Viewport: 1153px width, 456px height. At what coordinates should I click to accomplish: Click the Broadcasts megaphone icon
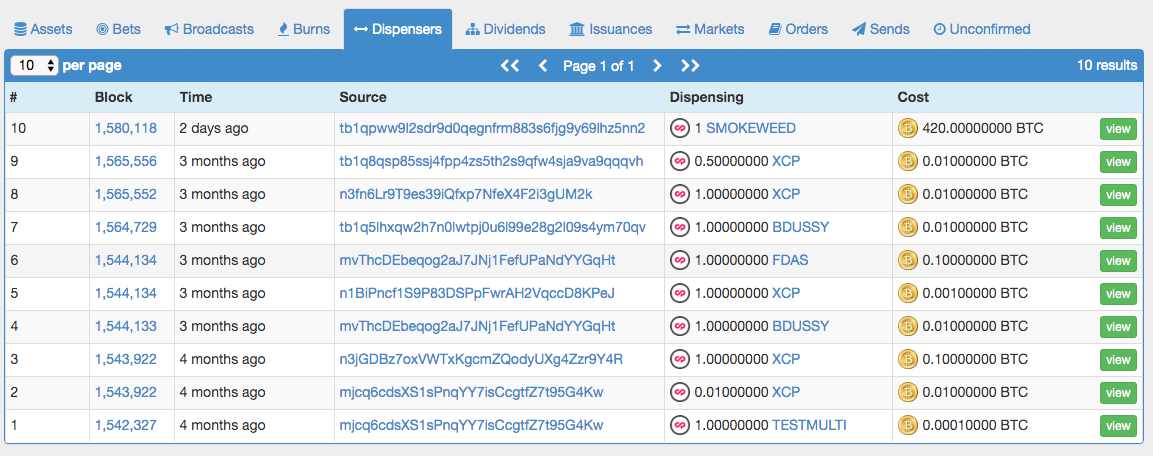(x=171, y=29)
